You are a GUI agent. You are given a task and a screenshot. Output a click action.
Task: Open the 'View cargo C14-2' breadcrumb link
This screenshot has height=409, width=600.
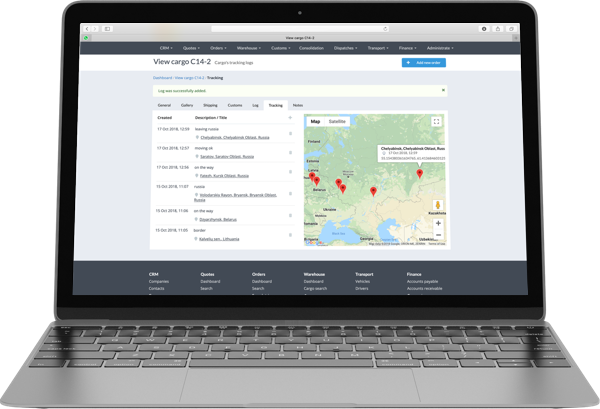click(x=189, y=78)
